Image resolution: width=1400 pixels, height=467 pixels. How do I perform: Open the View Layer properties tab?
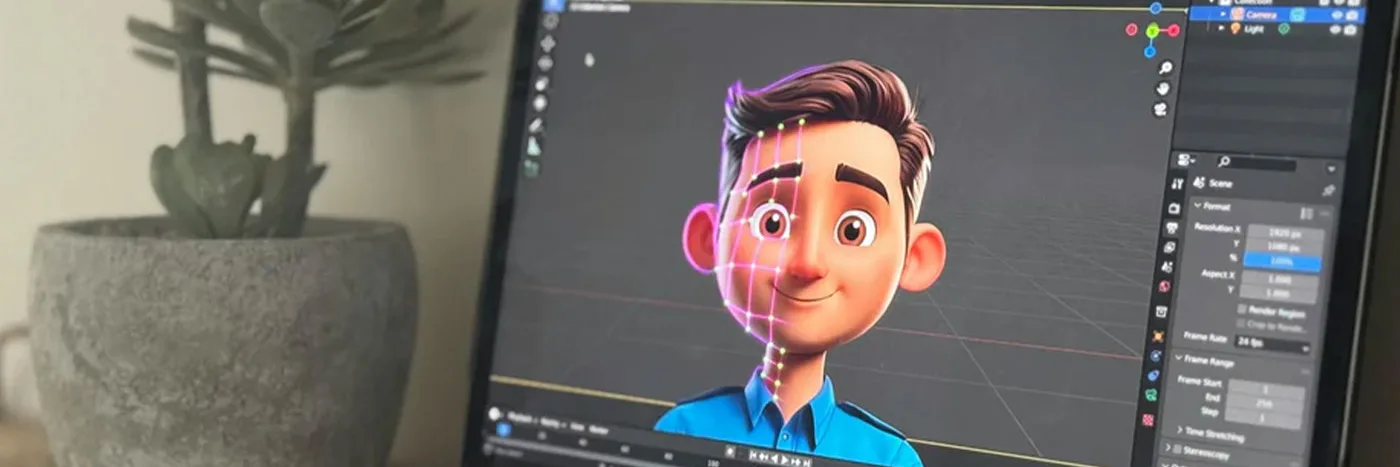point(1169,246)
